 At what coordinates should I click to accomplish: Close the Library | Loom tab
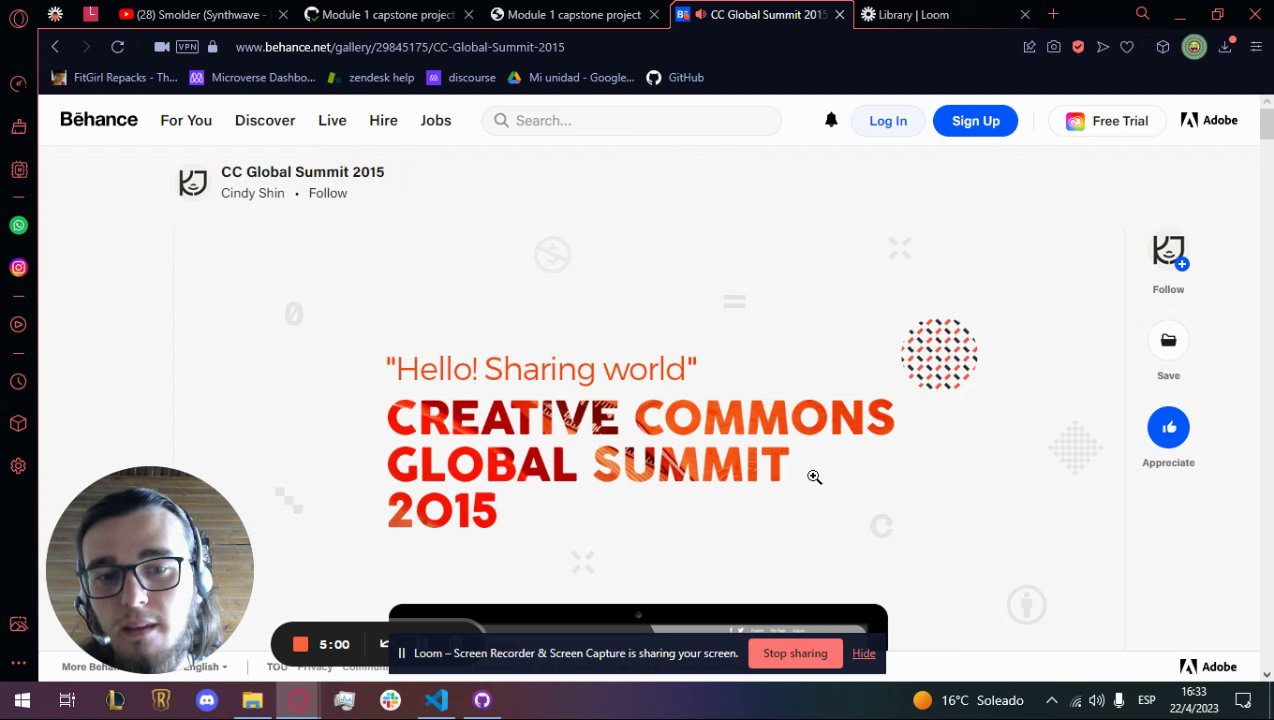click(x=1025, y=15)
